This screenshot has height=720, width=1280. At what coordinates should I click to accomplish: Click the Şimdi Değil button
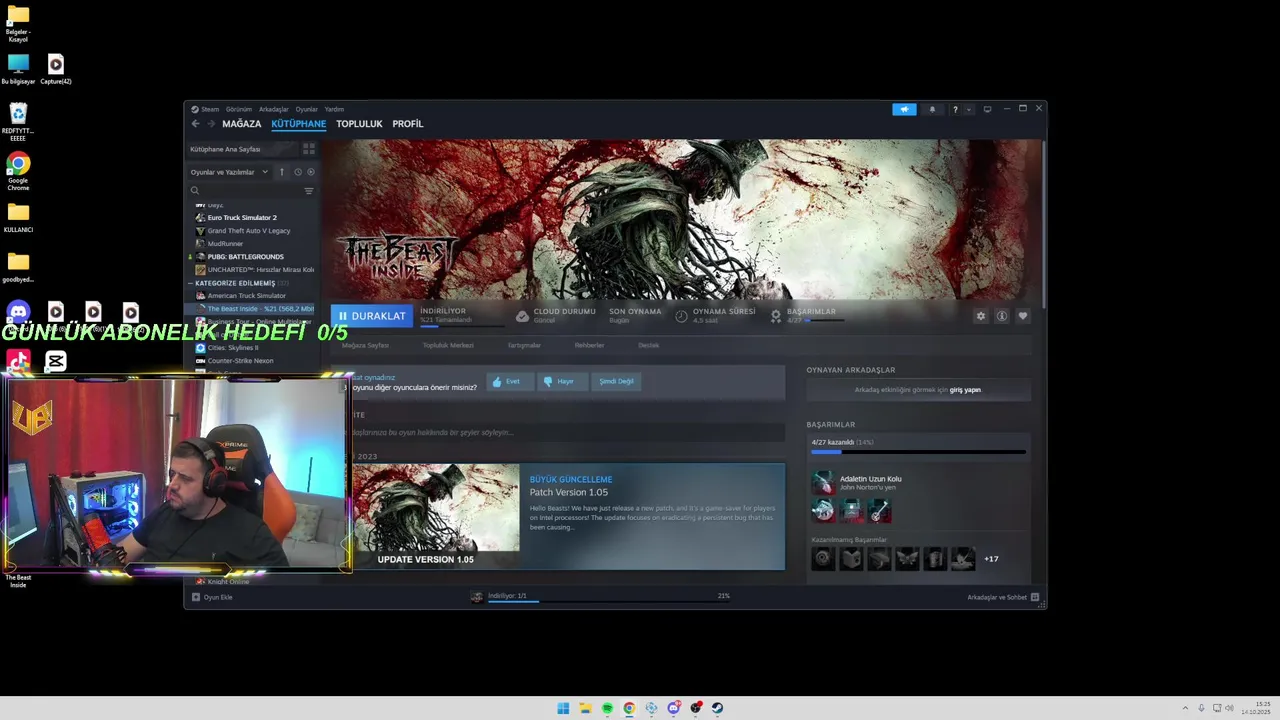pos(616,381)
